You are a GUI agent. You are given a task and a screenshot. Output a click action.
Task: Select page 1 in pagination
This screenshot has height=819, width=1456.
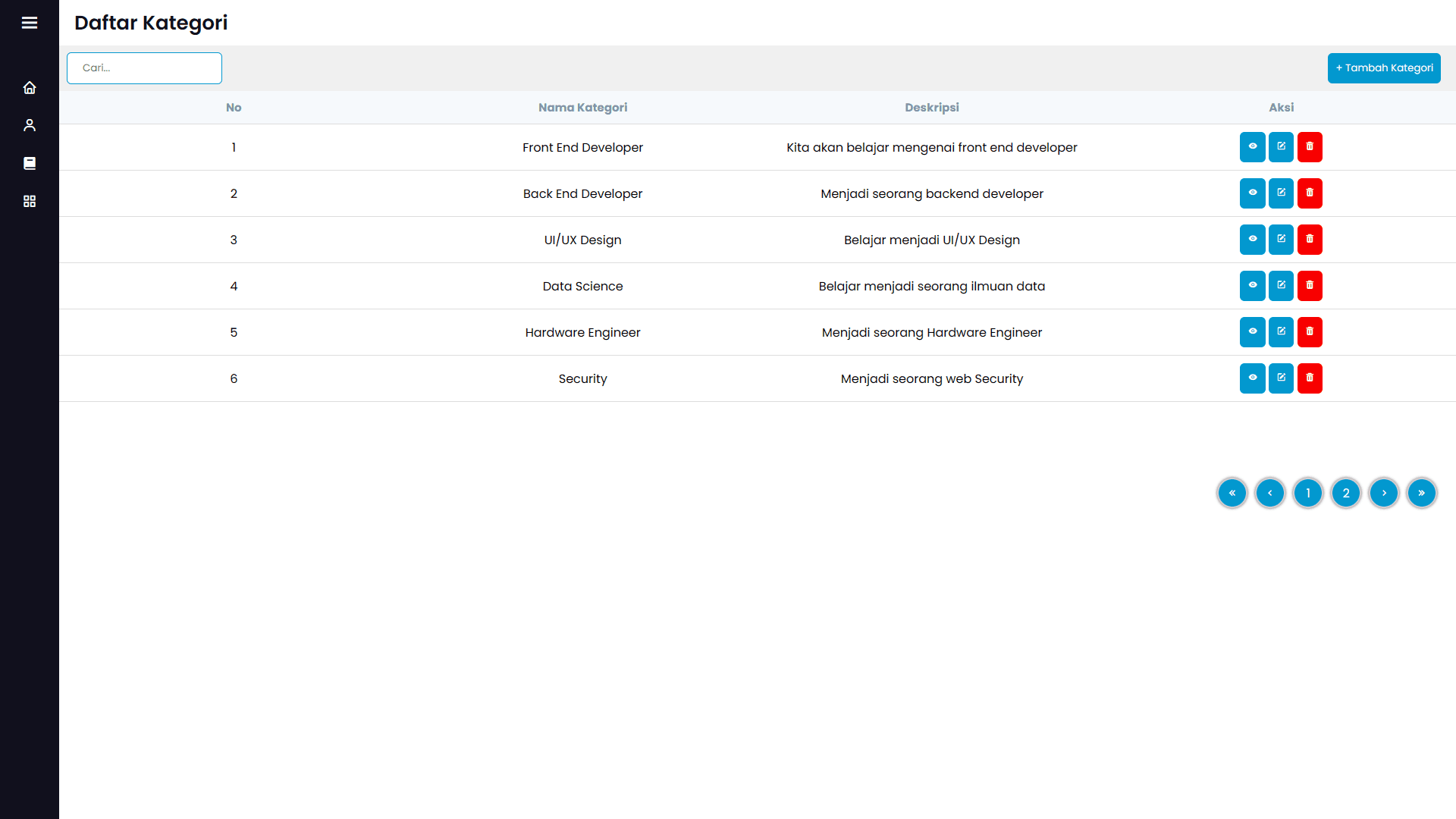[x=1308, y=493]
